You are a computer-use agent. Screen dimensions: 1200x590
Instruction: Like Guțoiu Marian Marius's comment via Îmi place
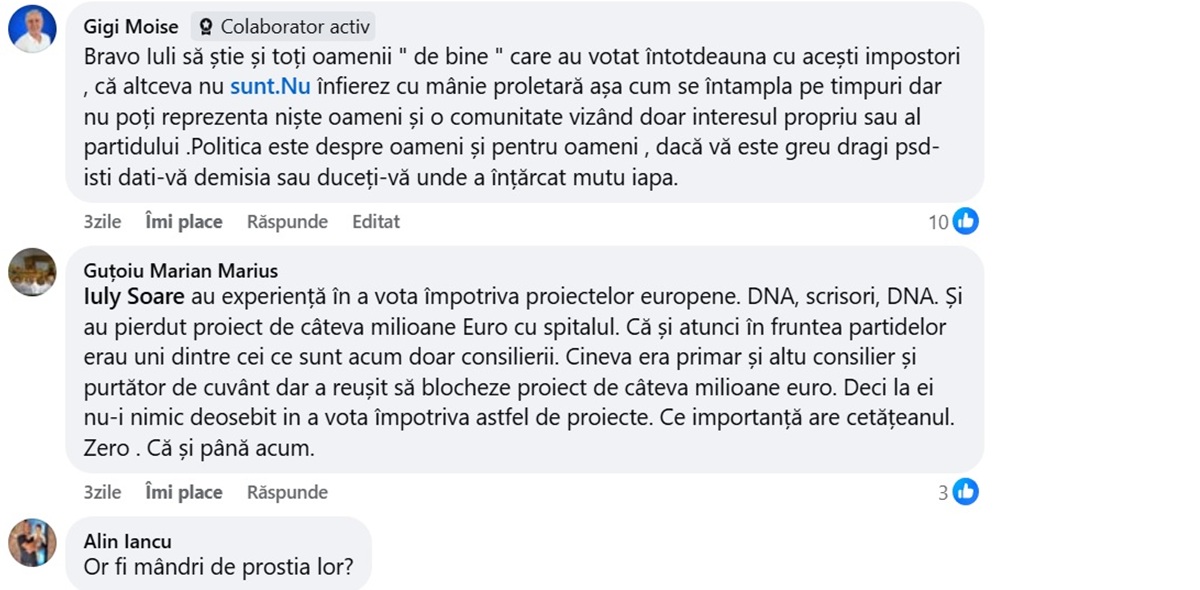[x=184, y=492]
